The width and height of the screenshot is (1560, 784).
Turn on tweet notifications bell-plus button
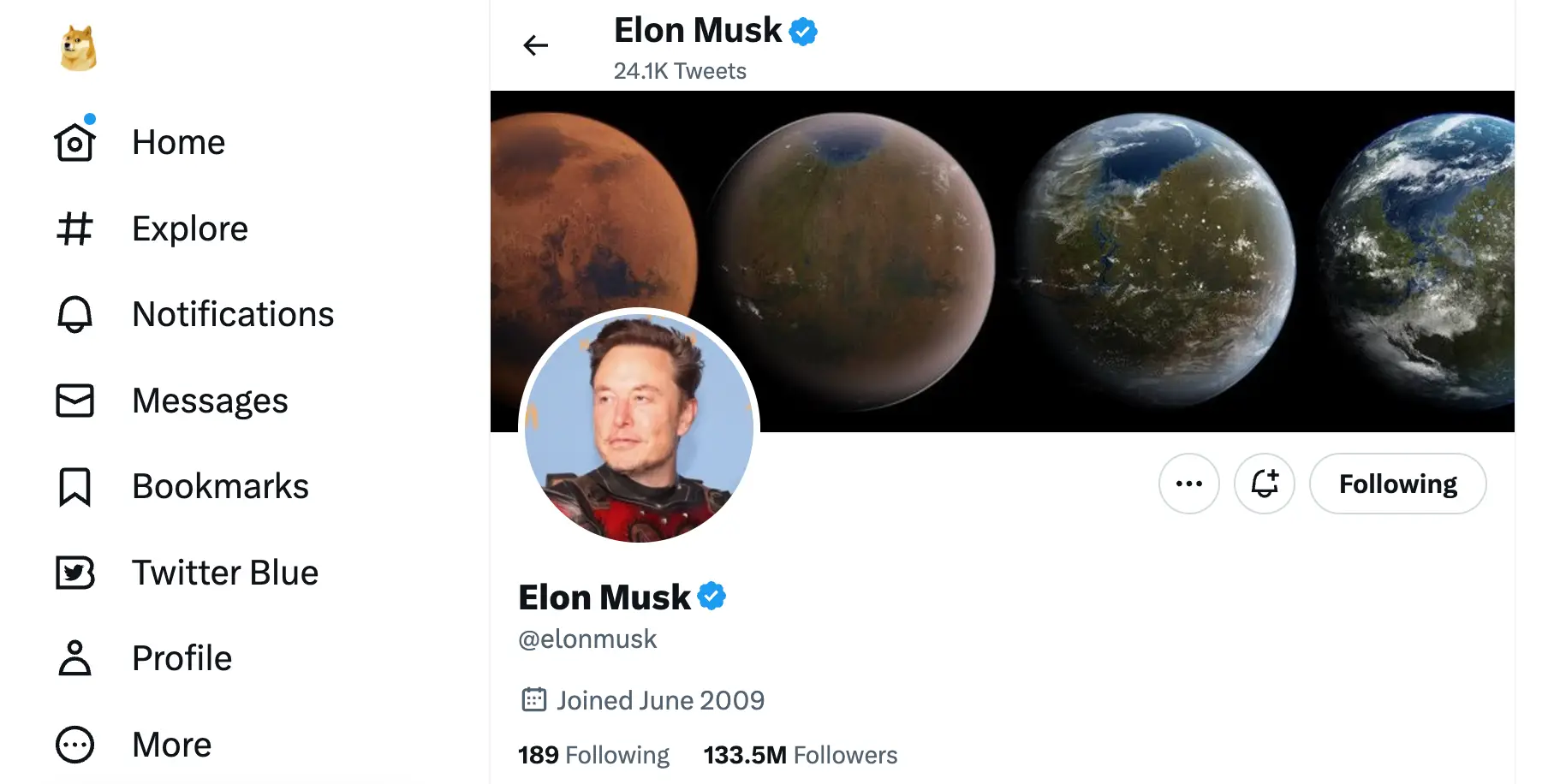coord(1264,484)
